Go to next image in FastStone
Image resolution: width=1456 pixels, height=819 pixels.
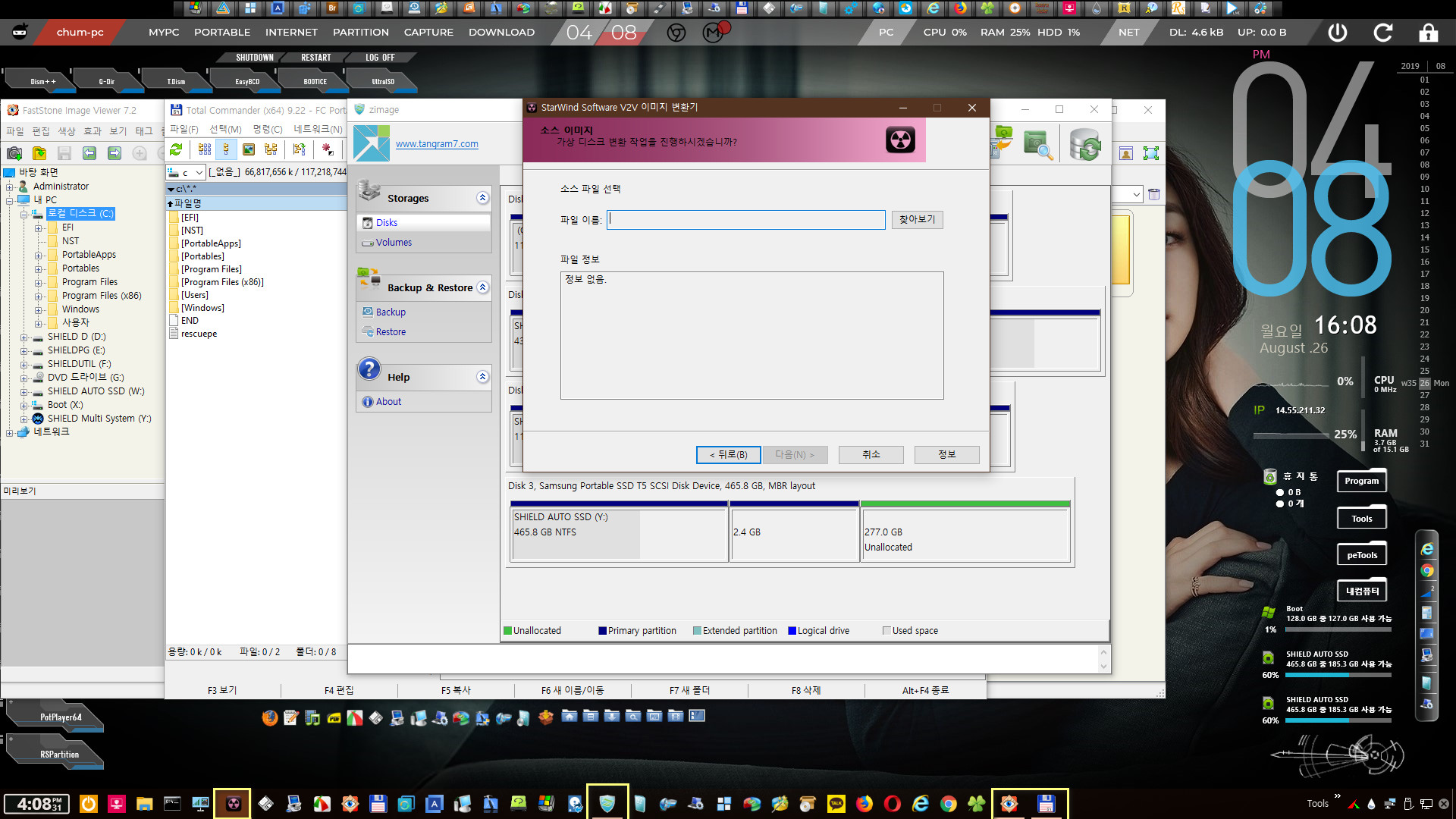(115, 153)
